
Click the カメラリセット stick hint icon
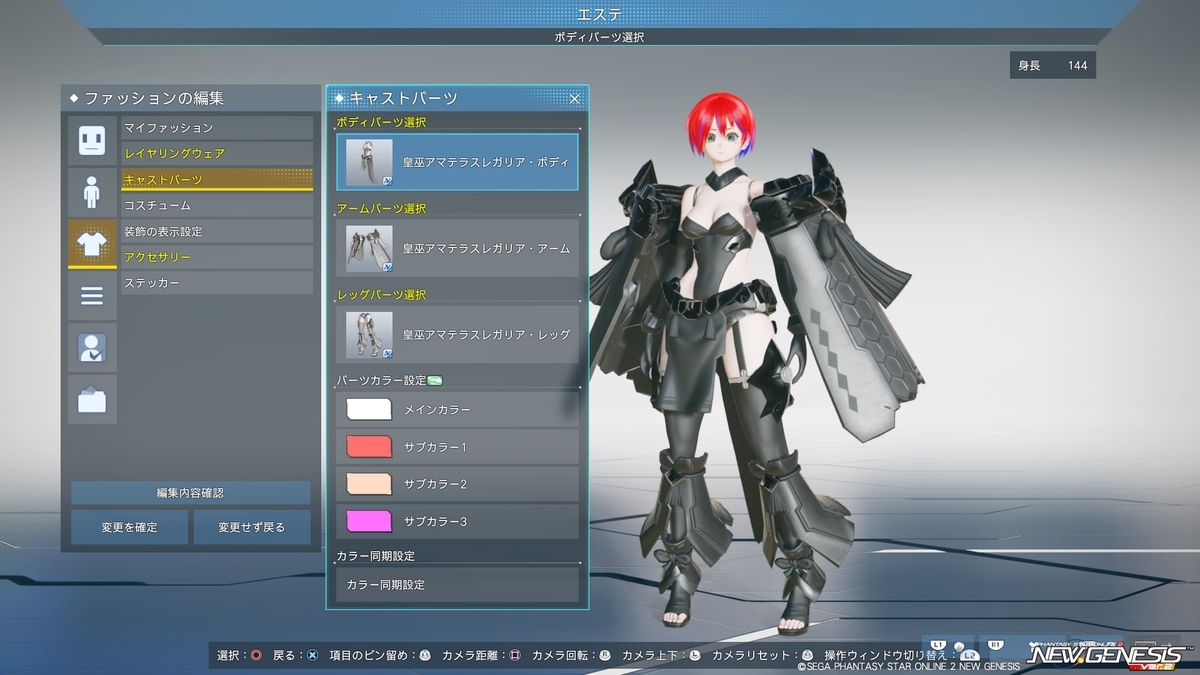807,655
